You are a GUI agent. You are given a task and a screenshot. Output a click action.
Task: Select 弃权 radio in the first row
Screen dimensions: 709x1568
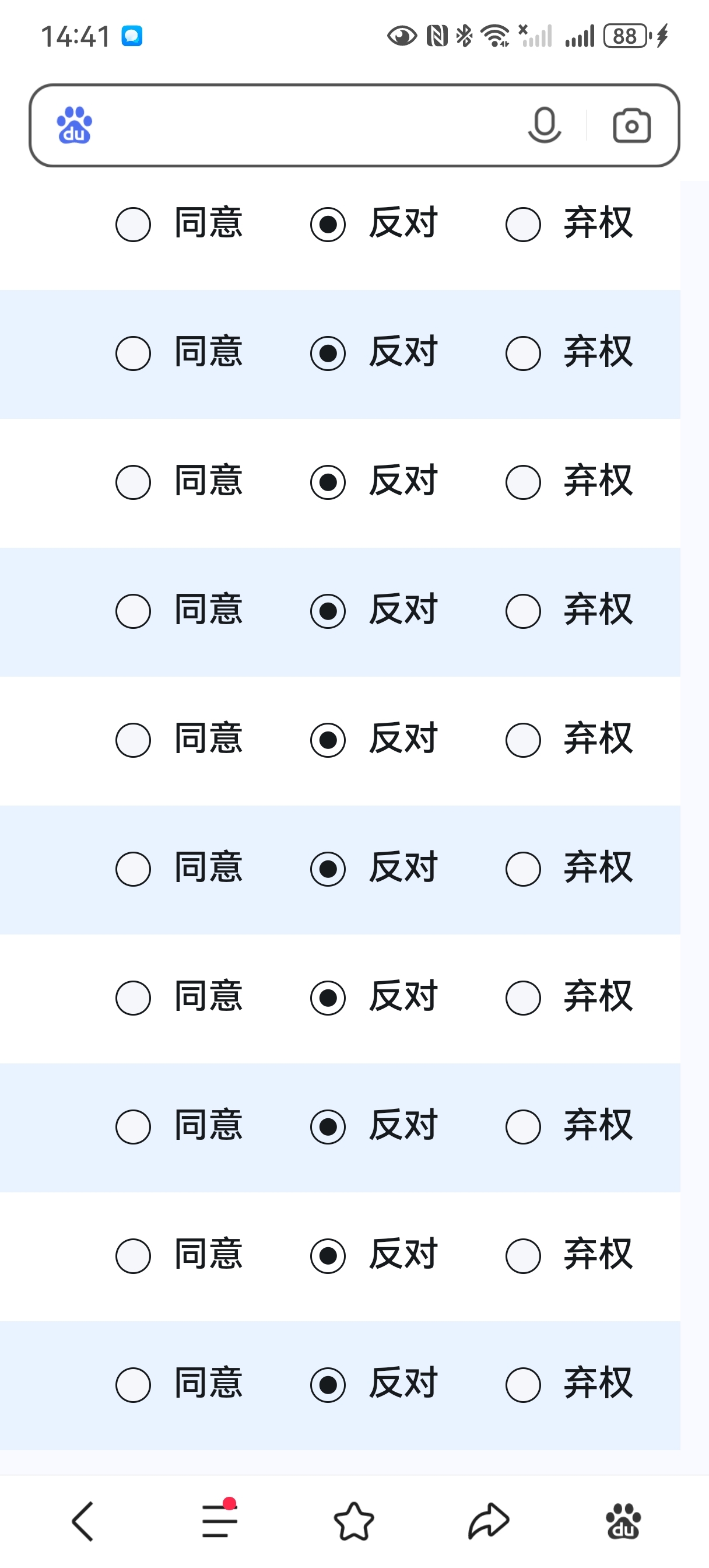point(524,225)
